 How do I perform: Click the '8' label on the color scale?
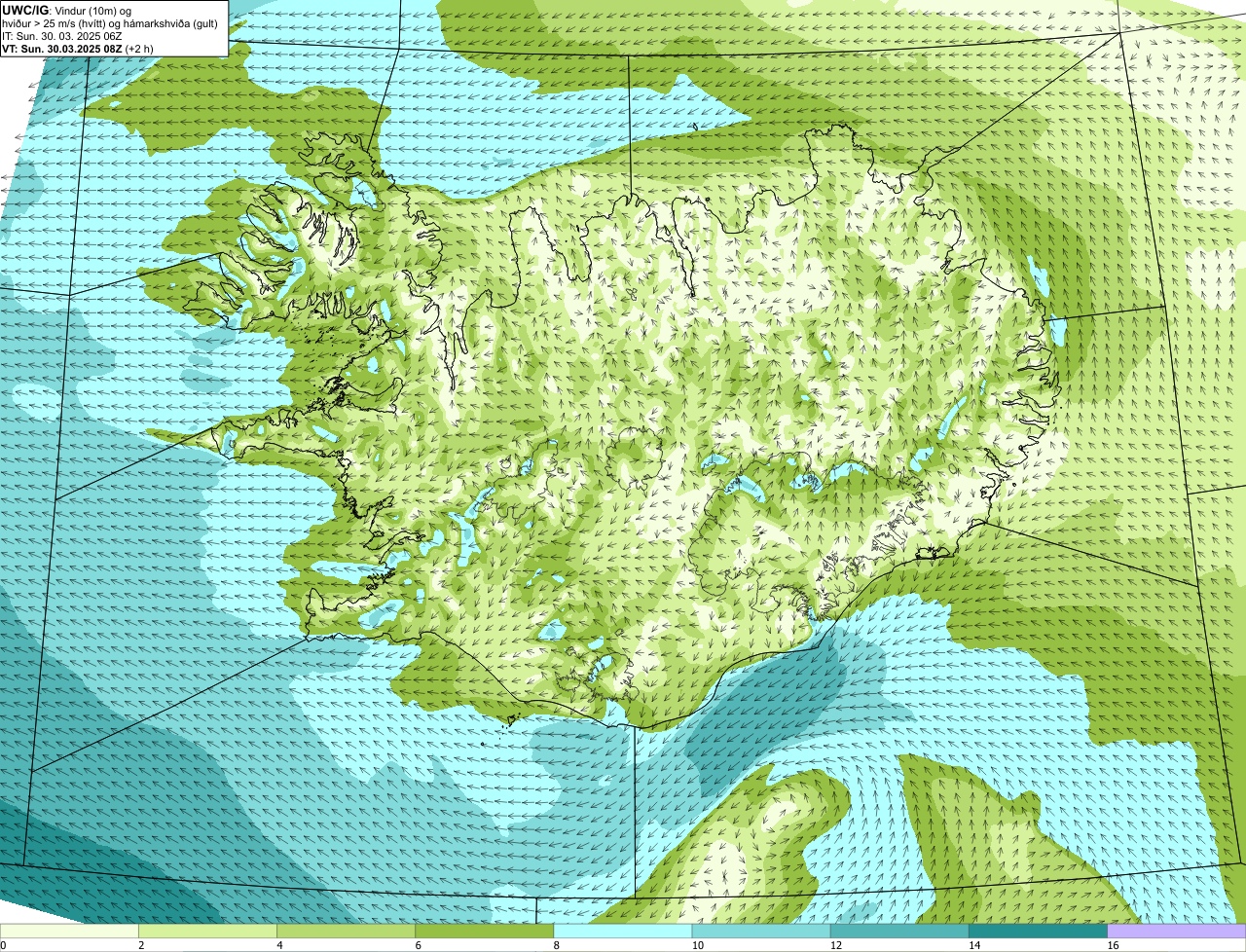pyautogui.click(x=556, y=945)
